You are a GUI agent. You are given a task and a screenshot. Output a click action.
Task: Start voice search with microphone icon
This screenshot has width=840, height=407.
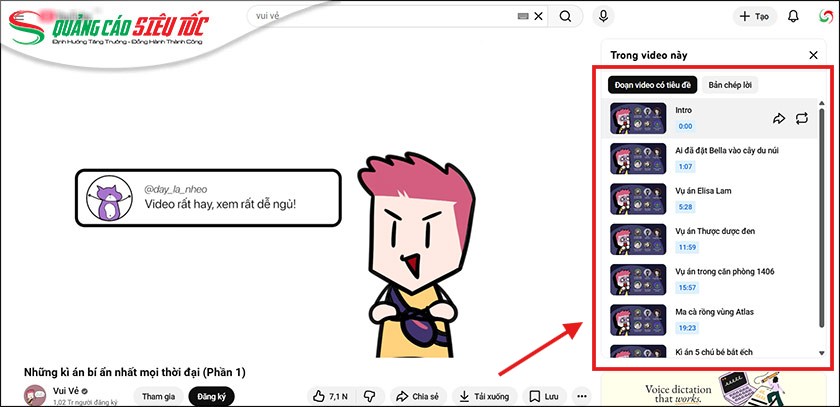coord(603,16)
